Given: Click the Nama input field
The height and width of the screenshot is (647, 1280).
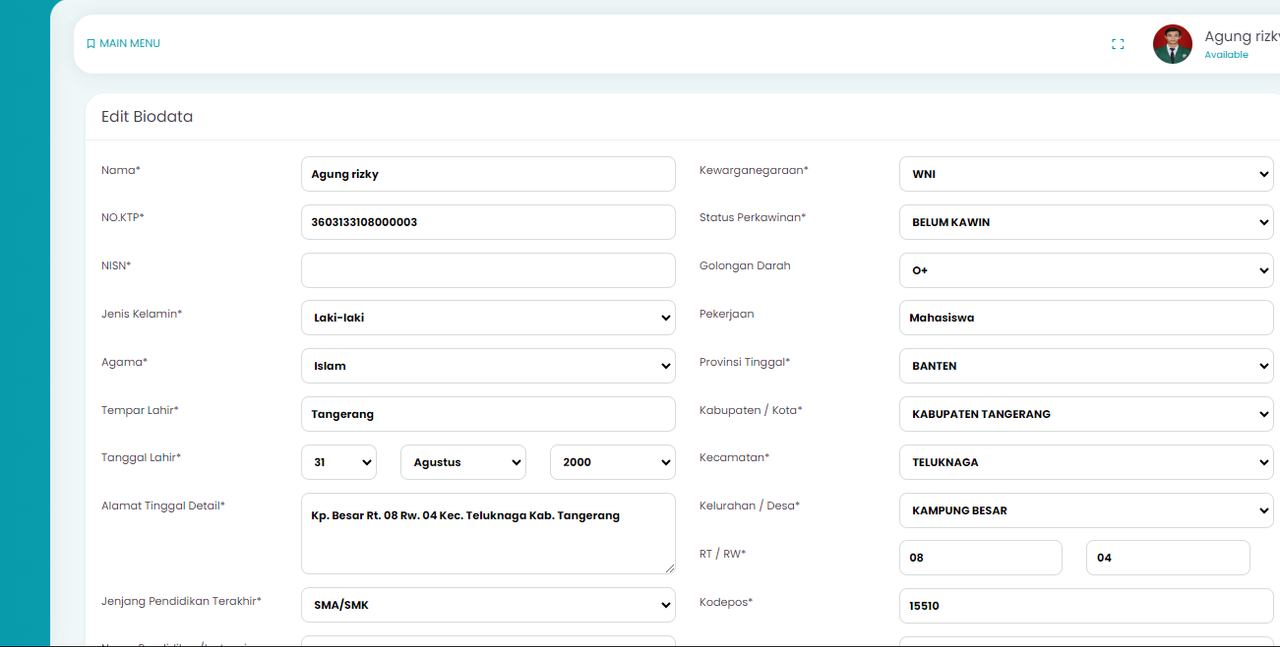Looking at the screenshot, I should pyautogui.click(x=488, y=174).
